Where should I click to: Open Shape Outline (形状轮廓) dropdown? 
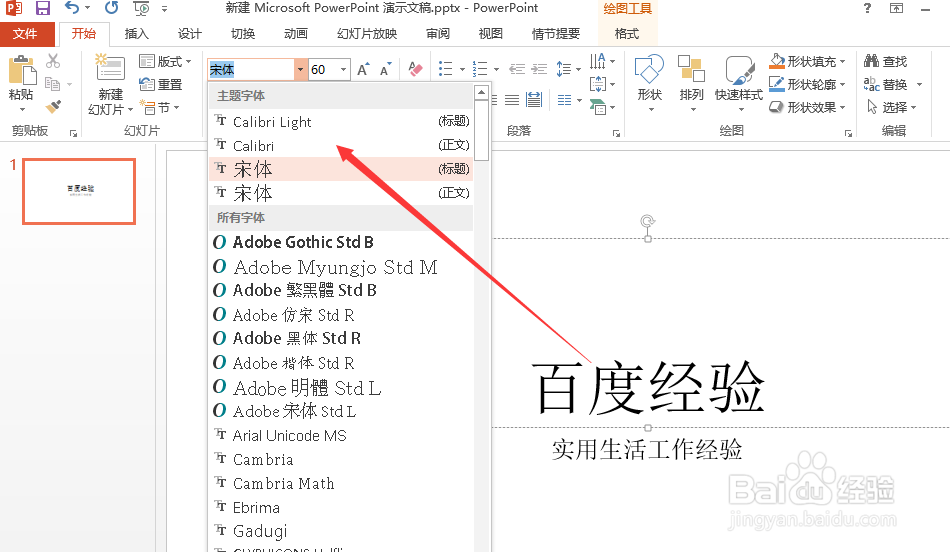coord(807,84)
